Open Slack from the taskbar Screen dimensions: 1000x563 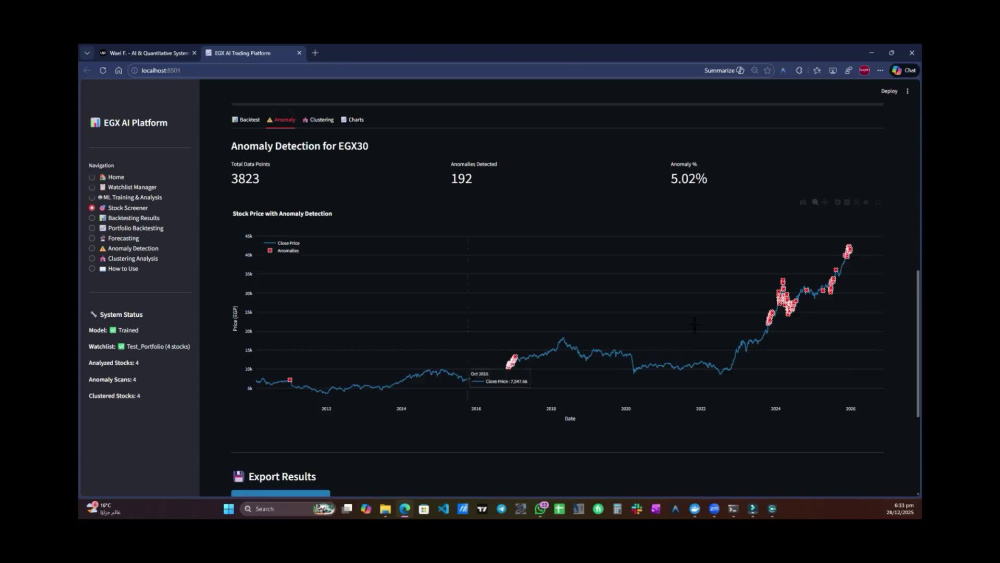[x=636, y=509]
